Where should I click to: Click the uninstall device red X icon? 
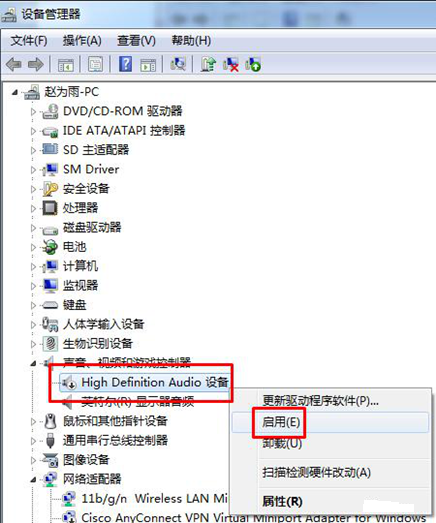coord(231,64)
